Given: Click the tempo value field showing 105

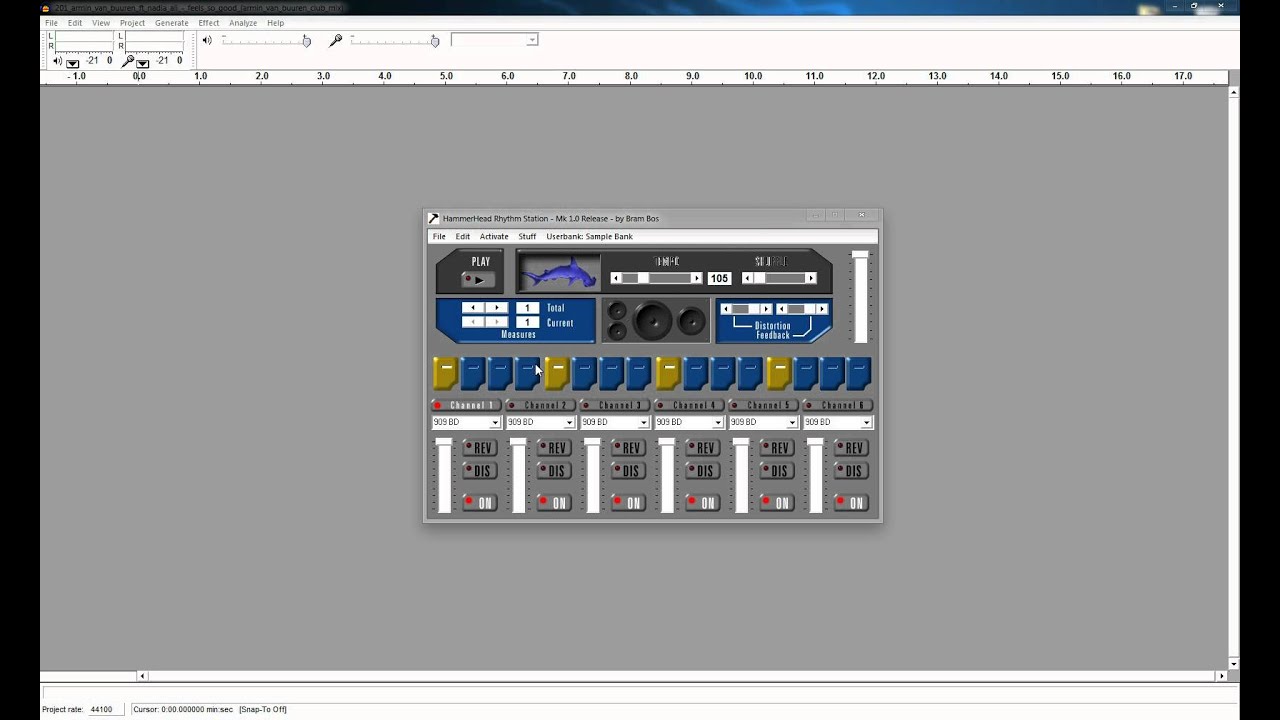Looking at the screenshot, I should tap(719, 279).
